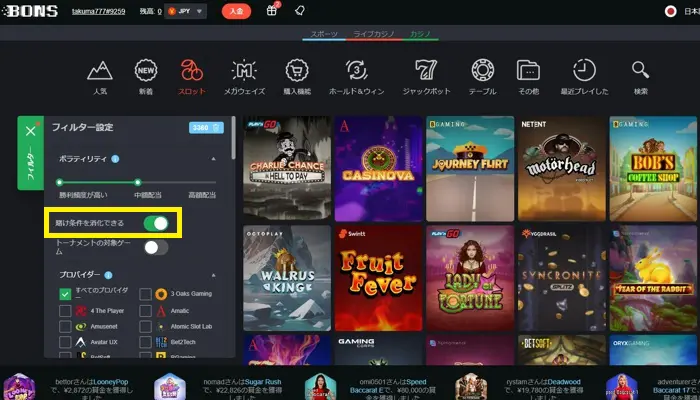
Task: Disable the 賭け条件を消化できる toggle
Action: (157, 223)
